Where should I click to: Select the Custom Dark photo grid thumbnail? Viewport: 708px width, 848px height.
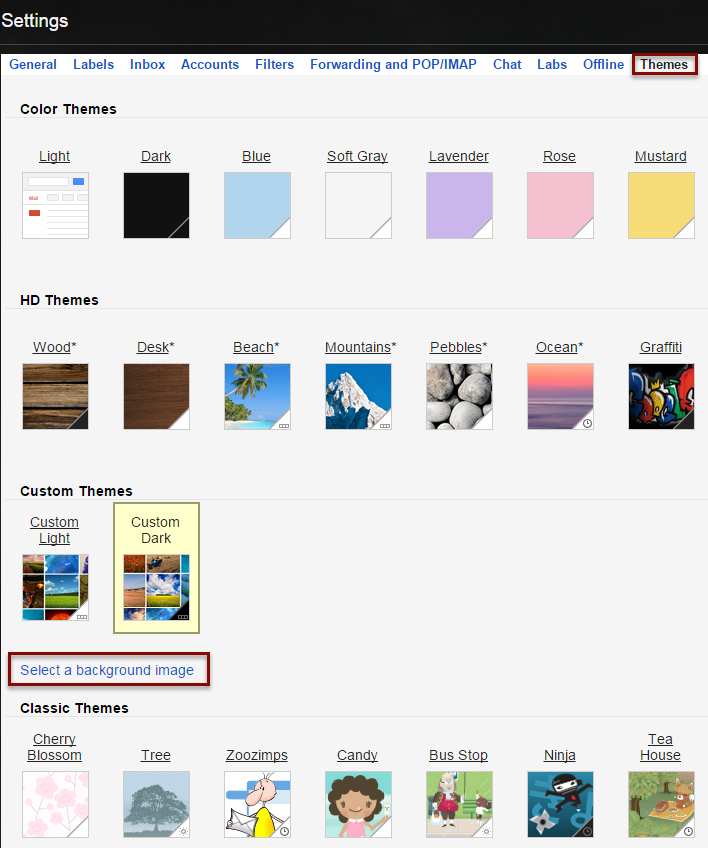(x=156, y=587)
